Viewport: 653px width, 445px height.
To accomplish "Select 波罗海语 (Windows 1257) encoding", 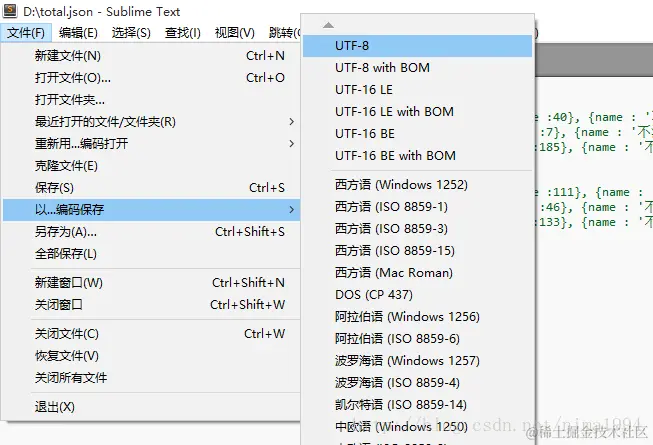I will click(417, 361).
